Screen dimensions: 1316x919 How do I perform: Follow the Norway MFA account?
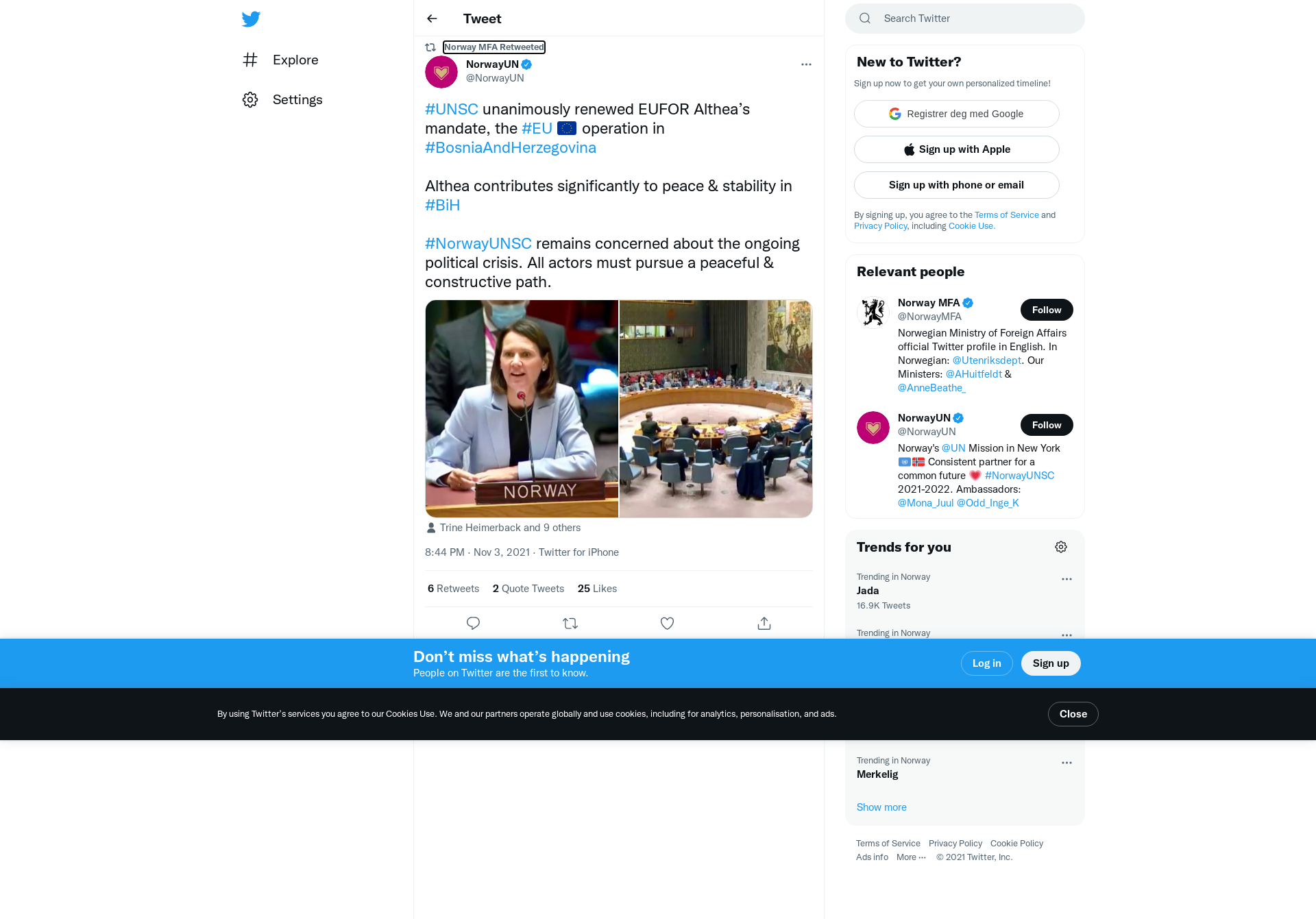click(1047, 310)
